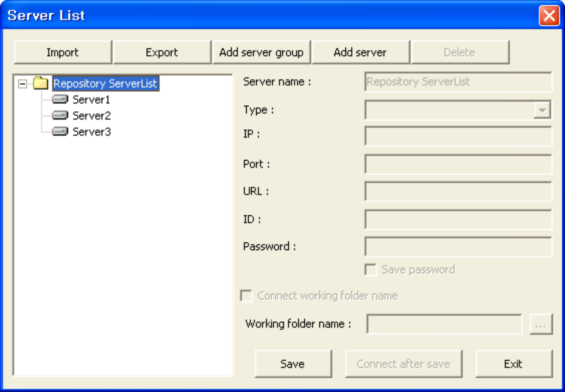Click Add server group button

261,52
